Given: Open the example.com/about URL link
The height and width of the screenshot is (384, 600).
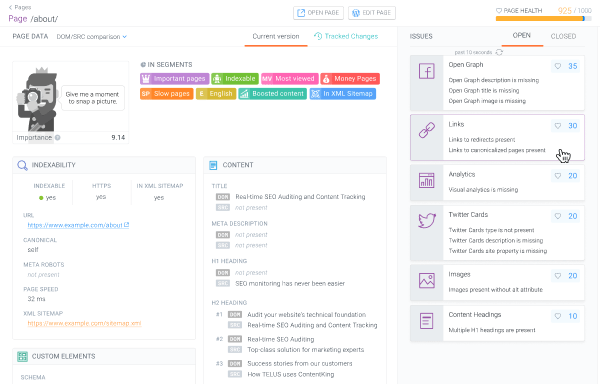Looking at the screenshot, I should (x=78, y=225).
